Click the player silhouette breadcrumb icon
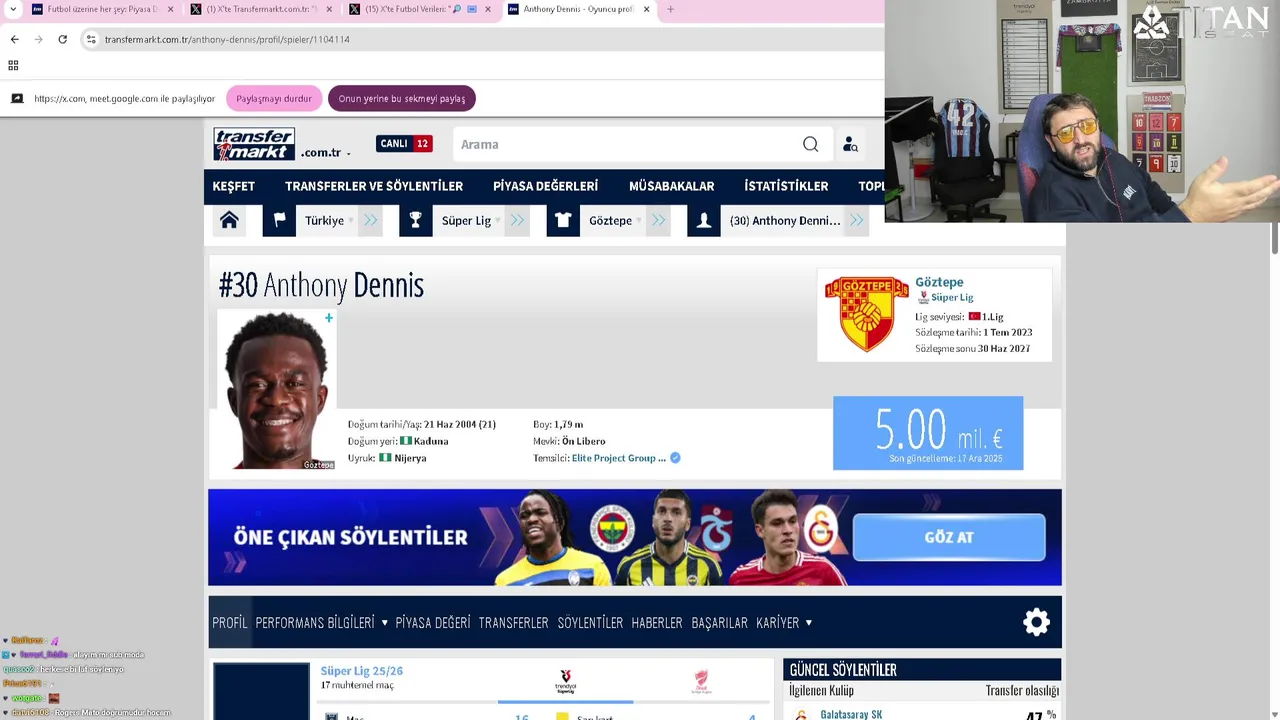 [704, 221]
